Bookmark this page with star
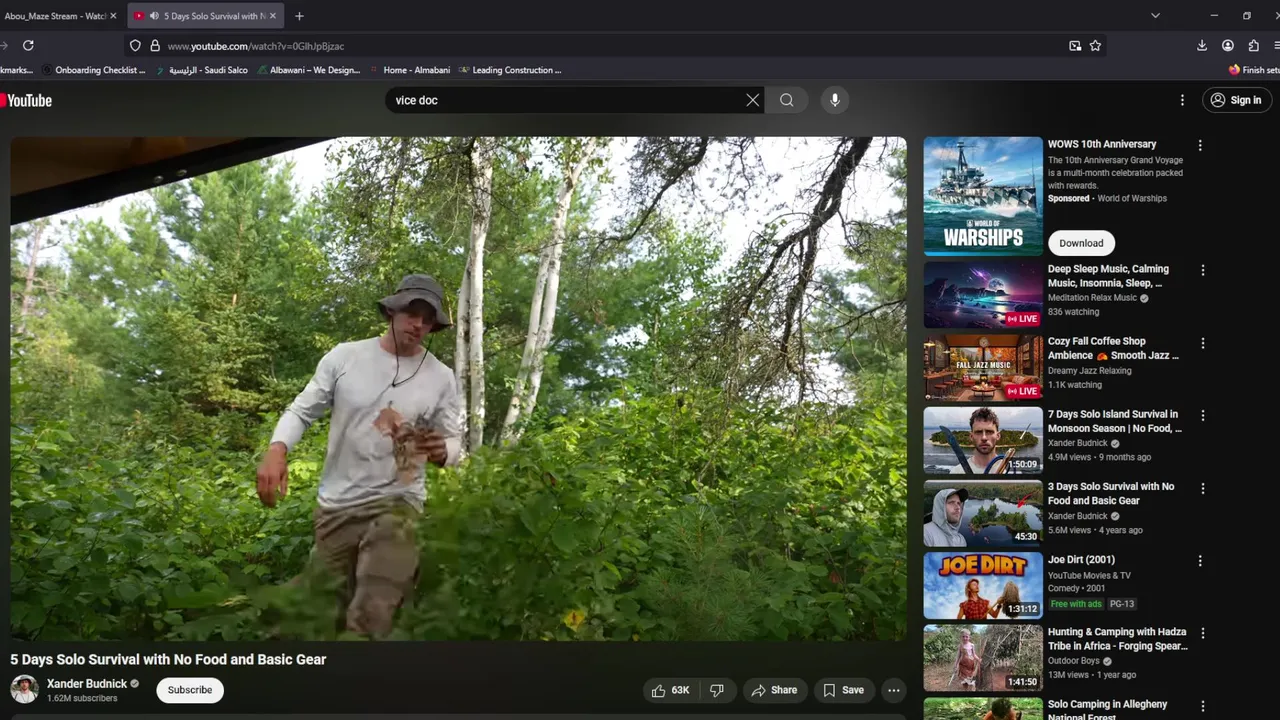 (1095, 46)
